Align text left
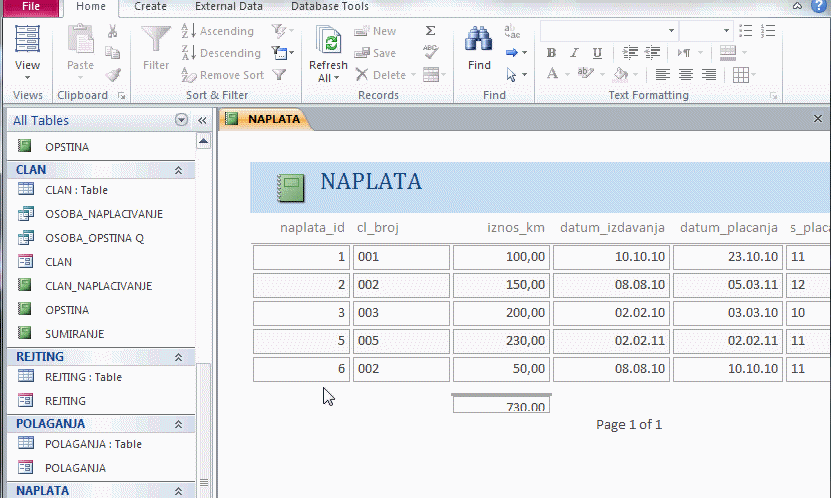 point(662,75)
